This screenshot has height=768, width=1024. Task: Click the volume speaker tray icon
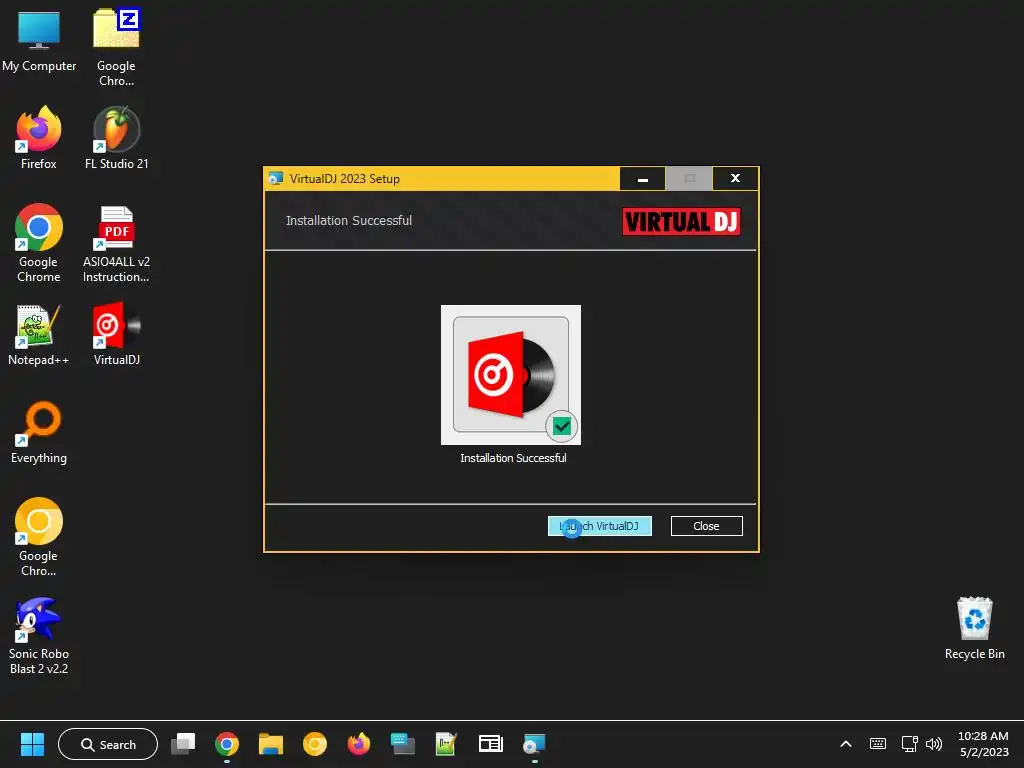coord(934,744)
